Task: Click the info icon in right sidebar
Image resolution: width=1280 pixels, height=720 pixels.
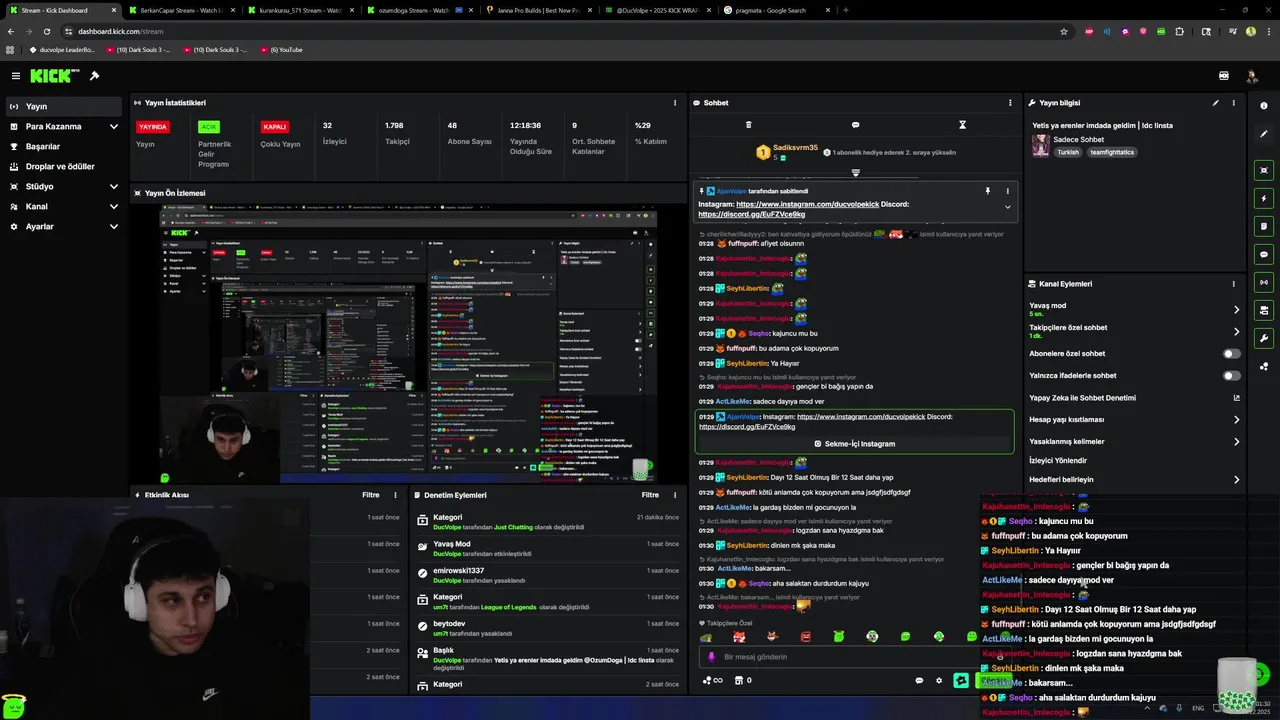Action: click(1264, 106)
